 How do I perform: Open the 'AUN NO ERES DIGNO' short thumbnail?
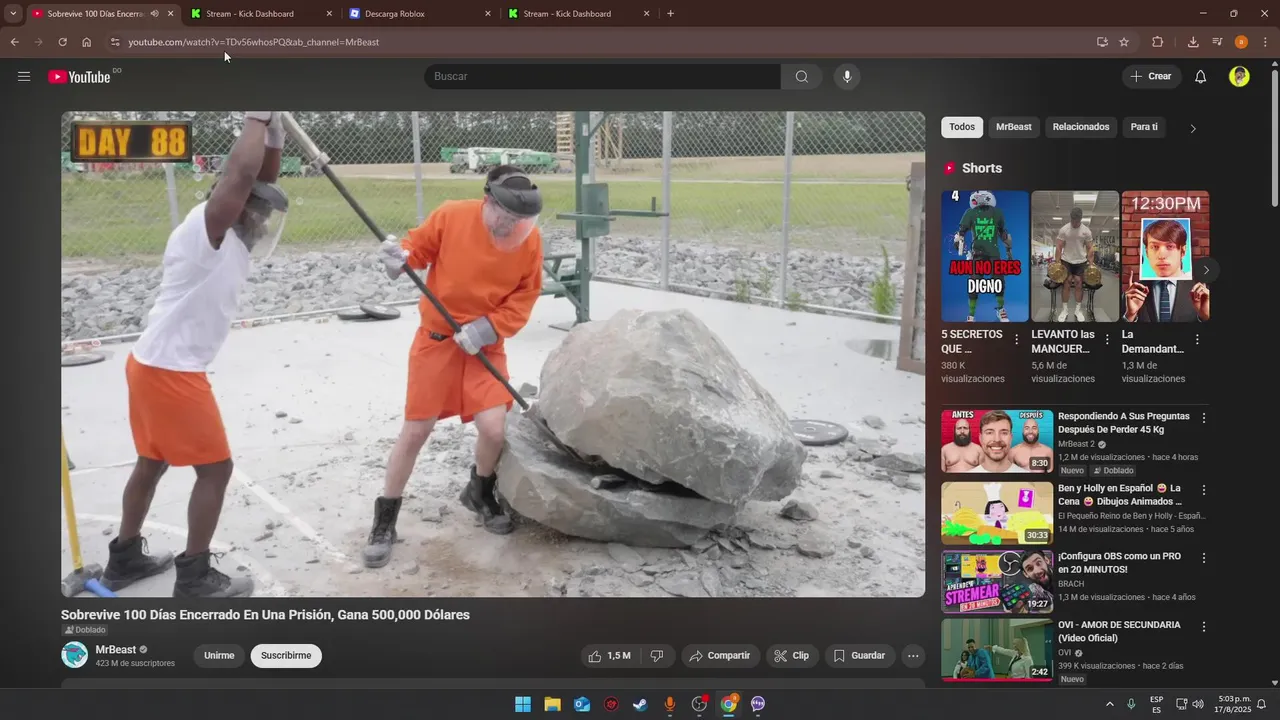click(x=985, y=256)
